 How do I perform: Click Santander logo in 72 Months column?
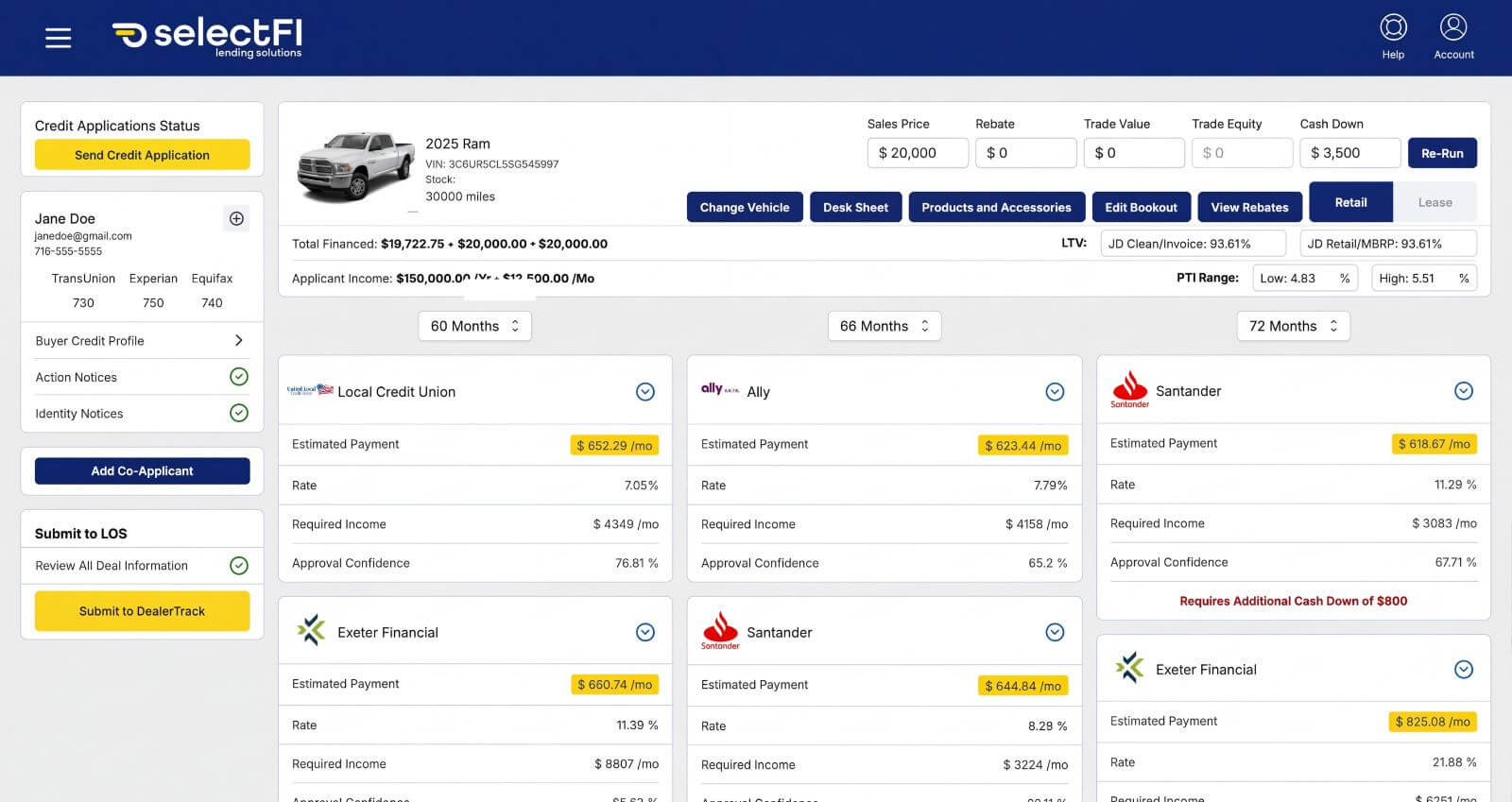pos(1129,389)
